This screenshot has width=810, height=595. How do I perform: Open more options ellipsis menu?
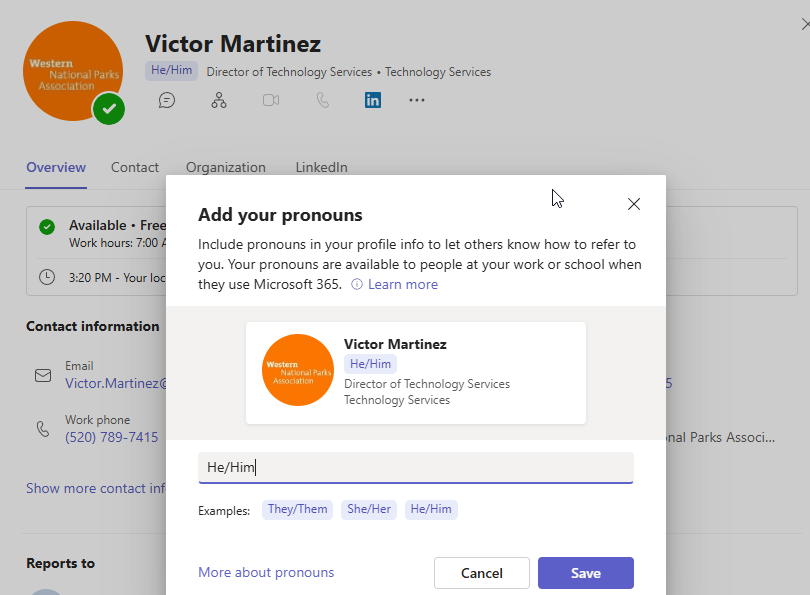click(x=417, y=100)
